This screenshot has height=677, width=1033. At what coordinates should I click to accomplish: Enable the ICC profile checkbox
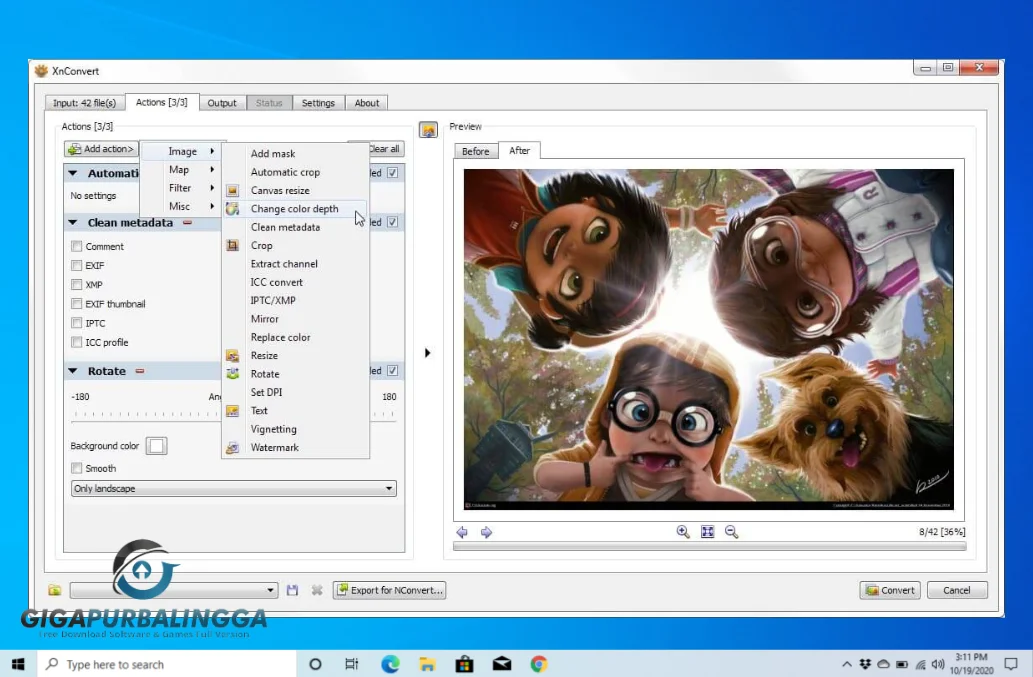pyautogui.click(x=76, y=342)
